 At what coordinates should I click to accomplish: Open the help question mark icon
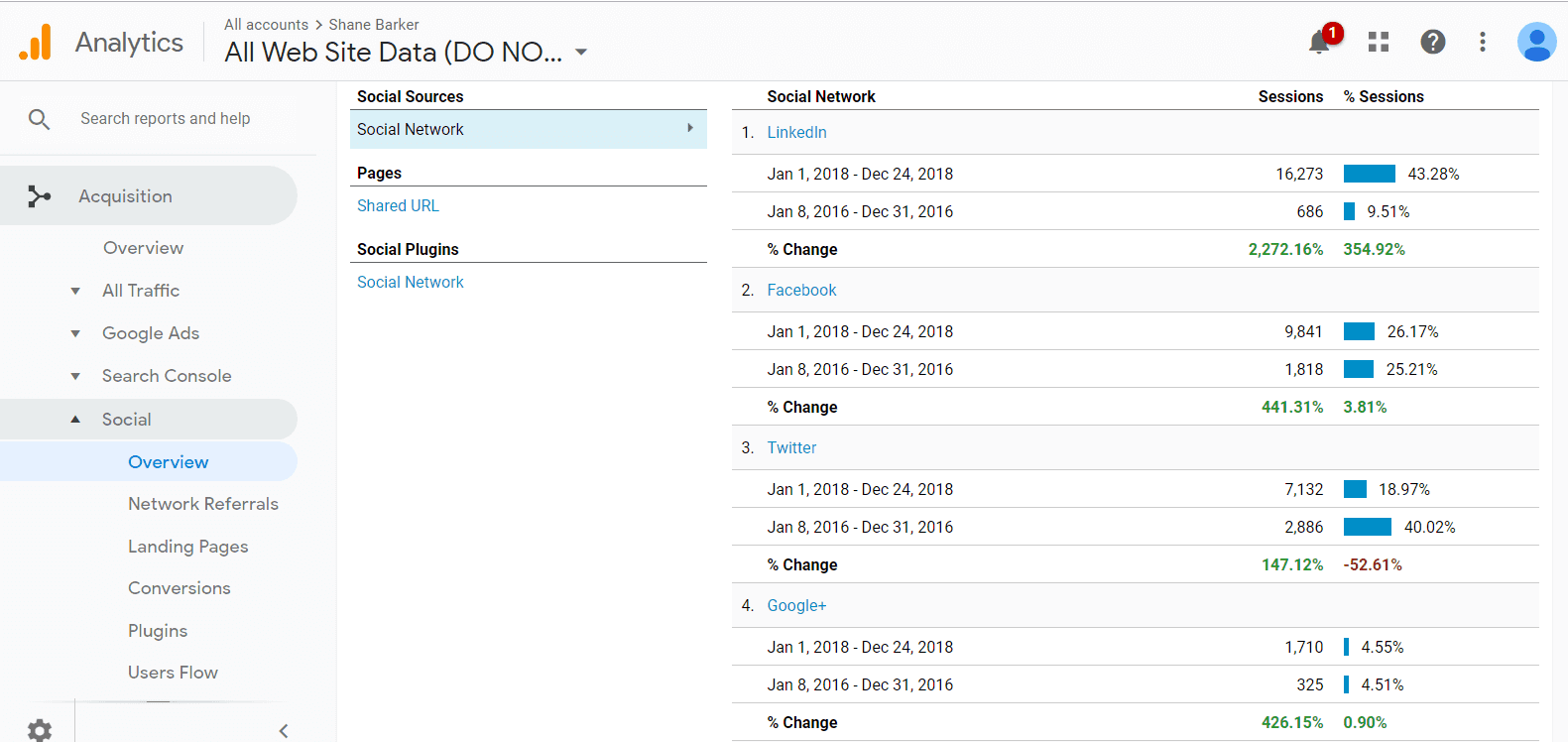click(1432, 42)
